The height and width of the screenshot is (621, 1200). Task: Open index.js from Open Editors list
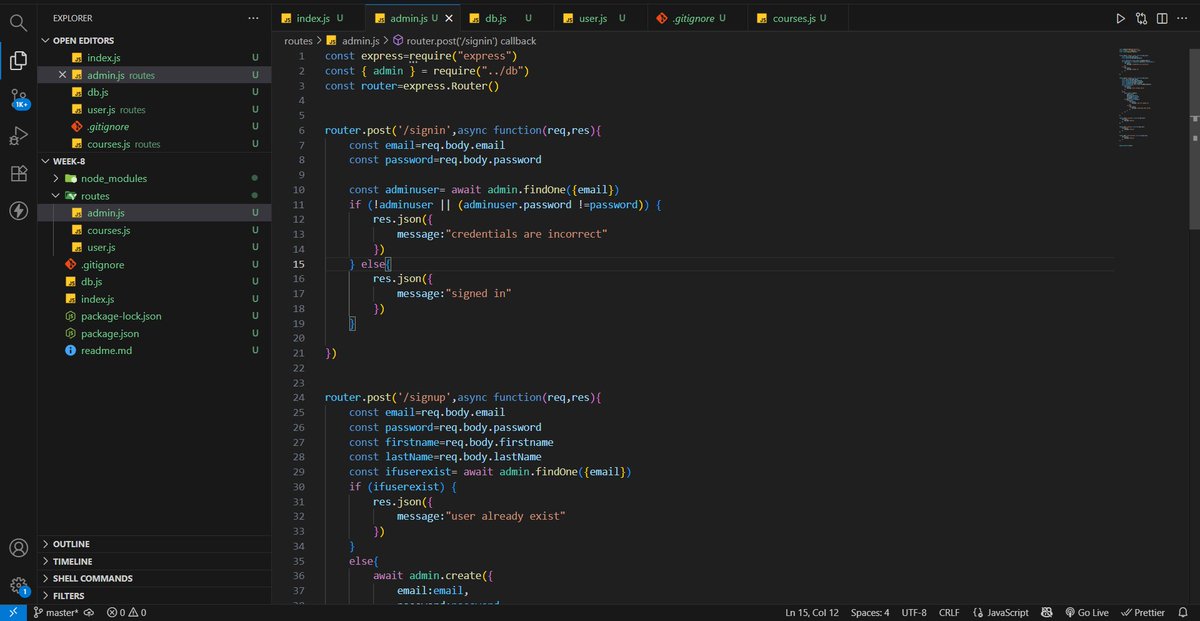154,58
